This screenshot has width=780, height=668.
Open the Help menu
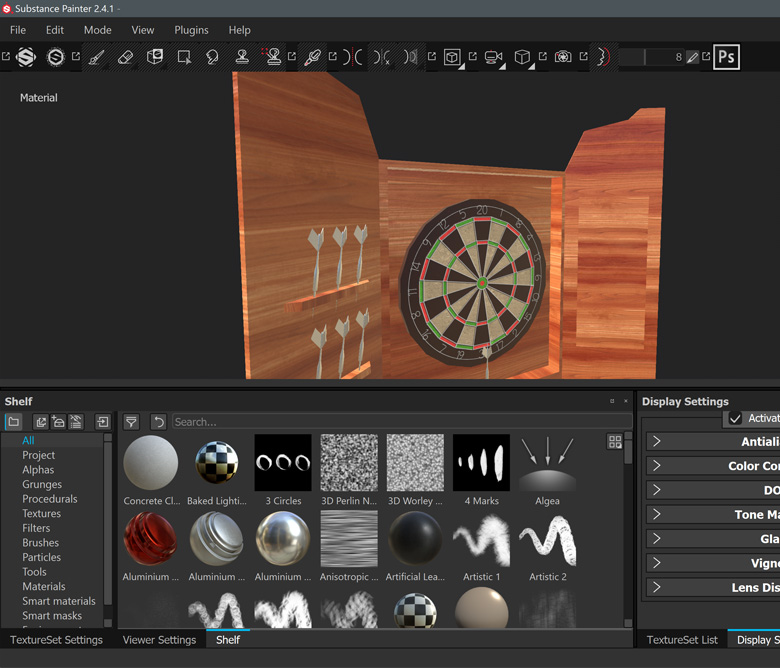click(x=239, y=30)
